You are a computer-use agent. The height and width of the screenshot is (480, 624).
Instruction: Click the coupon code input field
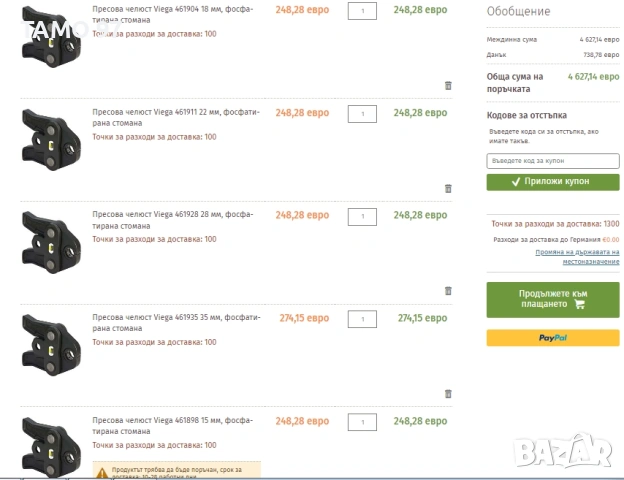[552, 161]
